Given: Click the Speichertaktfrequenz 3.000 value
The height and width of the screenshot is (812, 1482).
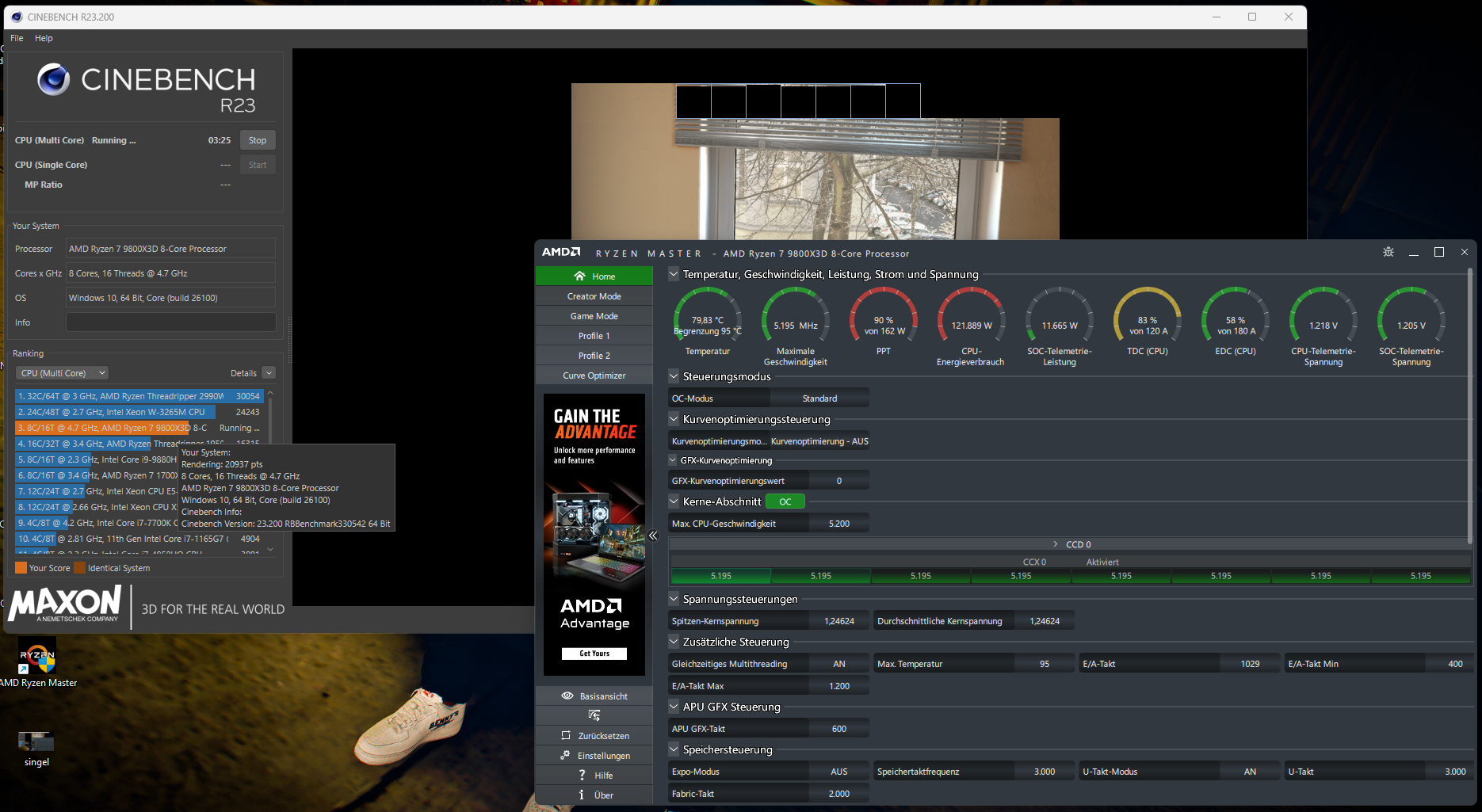Looking at the screenshot, I should [1045, 772].
